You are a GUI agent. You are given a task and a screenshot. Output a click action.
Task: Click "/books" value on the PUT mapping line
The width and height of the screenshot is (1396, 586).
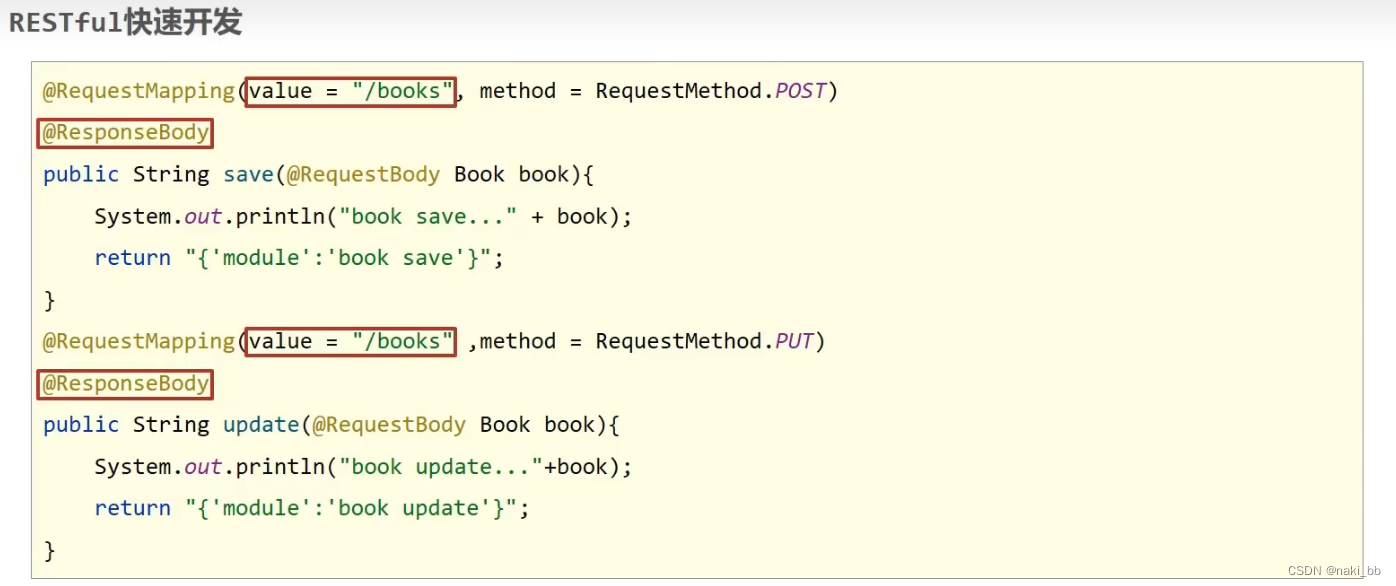click(403, 341)
